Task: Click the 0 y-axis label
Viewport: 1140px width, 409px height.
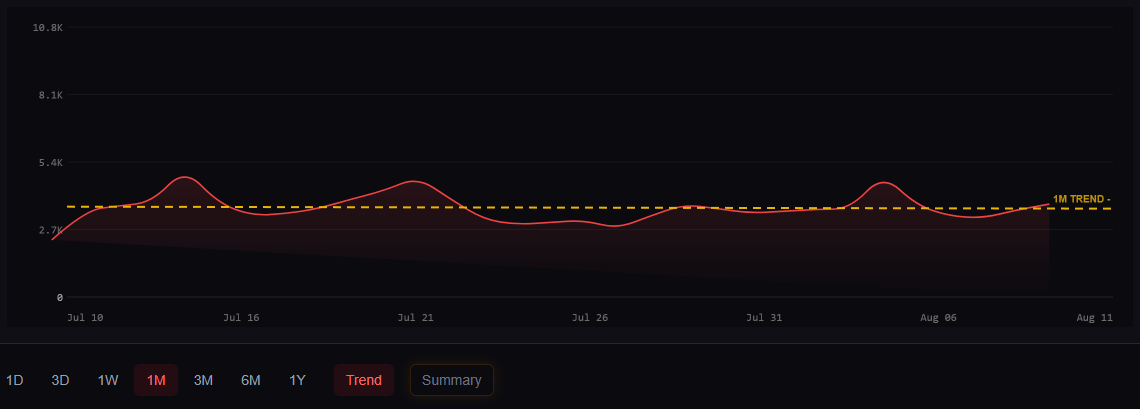Action: (60, 297)
